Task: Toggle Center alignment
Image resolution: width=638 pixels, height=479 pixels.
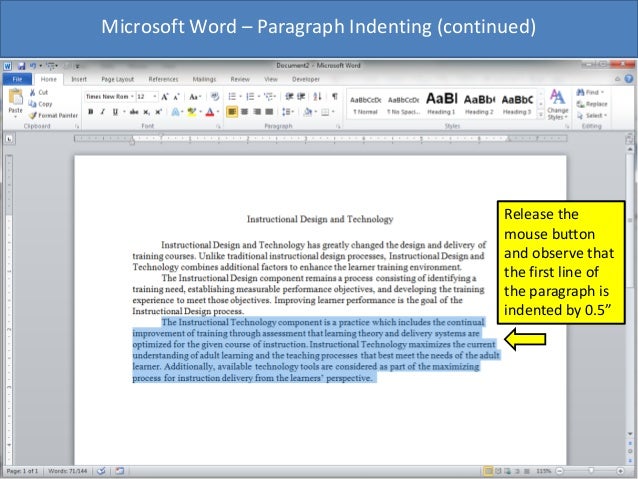Action: [245, 112]
